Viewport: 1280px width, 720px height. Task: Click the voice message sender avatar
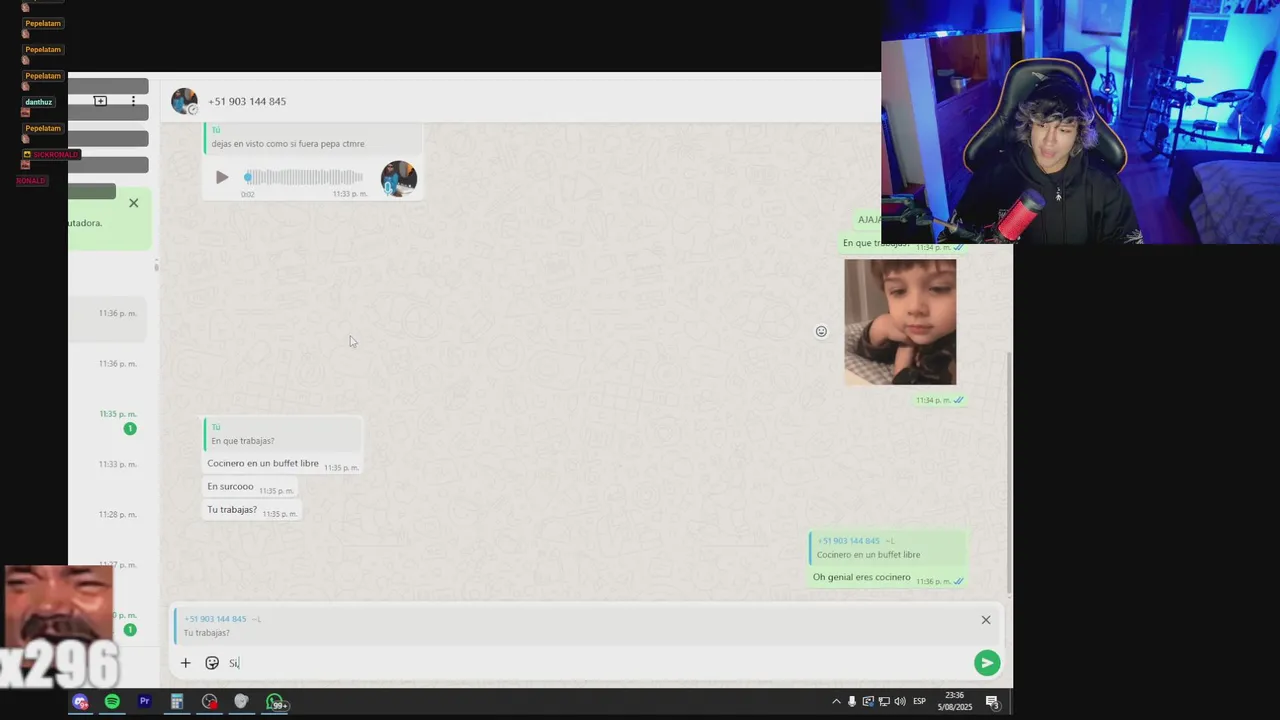(399, 178)
